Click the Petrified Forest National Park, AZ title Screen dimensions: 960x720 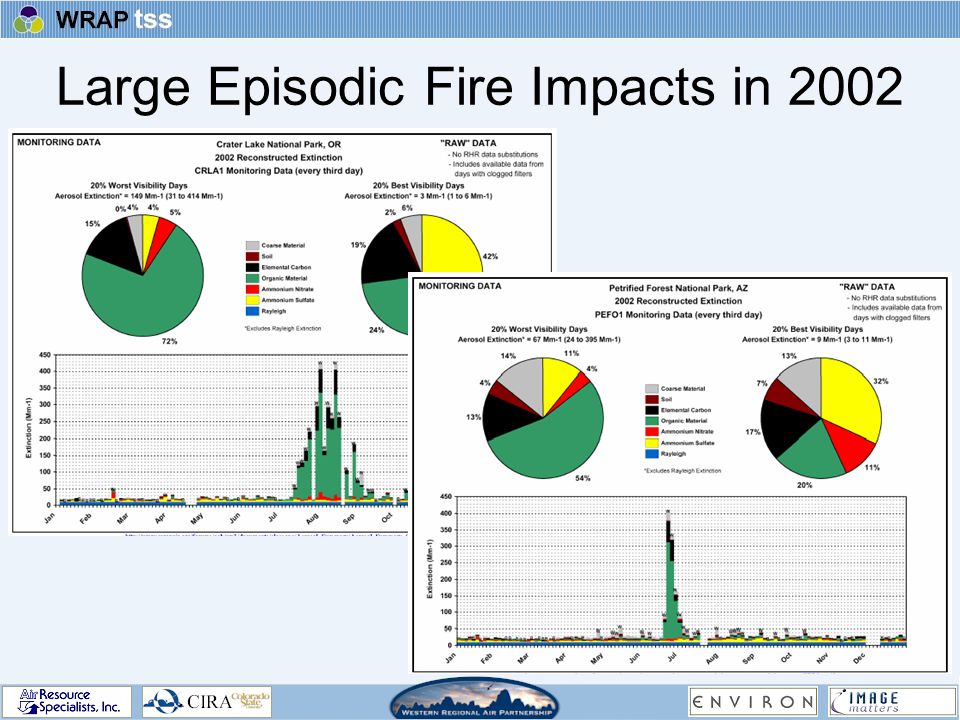pyautogui.click(x=678, y=288)
